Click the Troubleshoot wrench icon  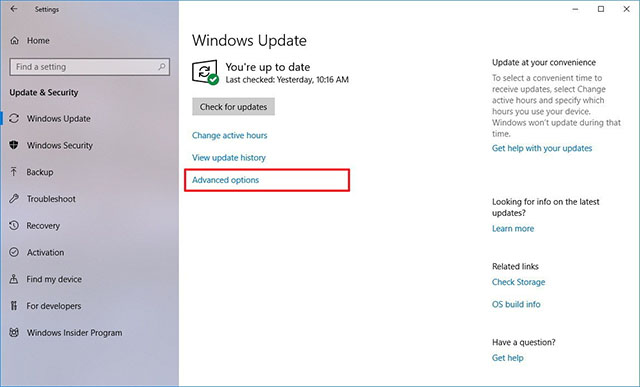point(14,199)
